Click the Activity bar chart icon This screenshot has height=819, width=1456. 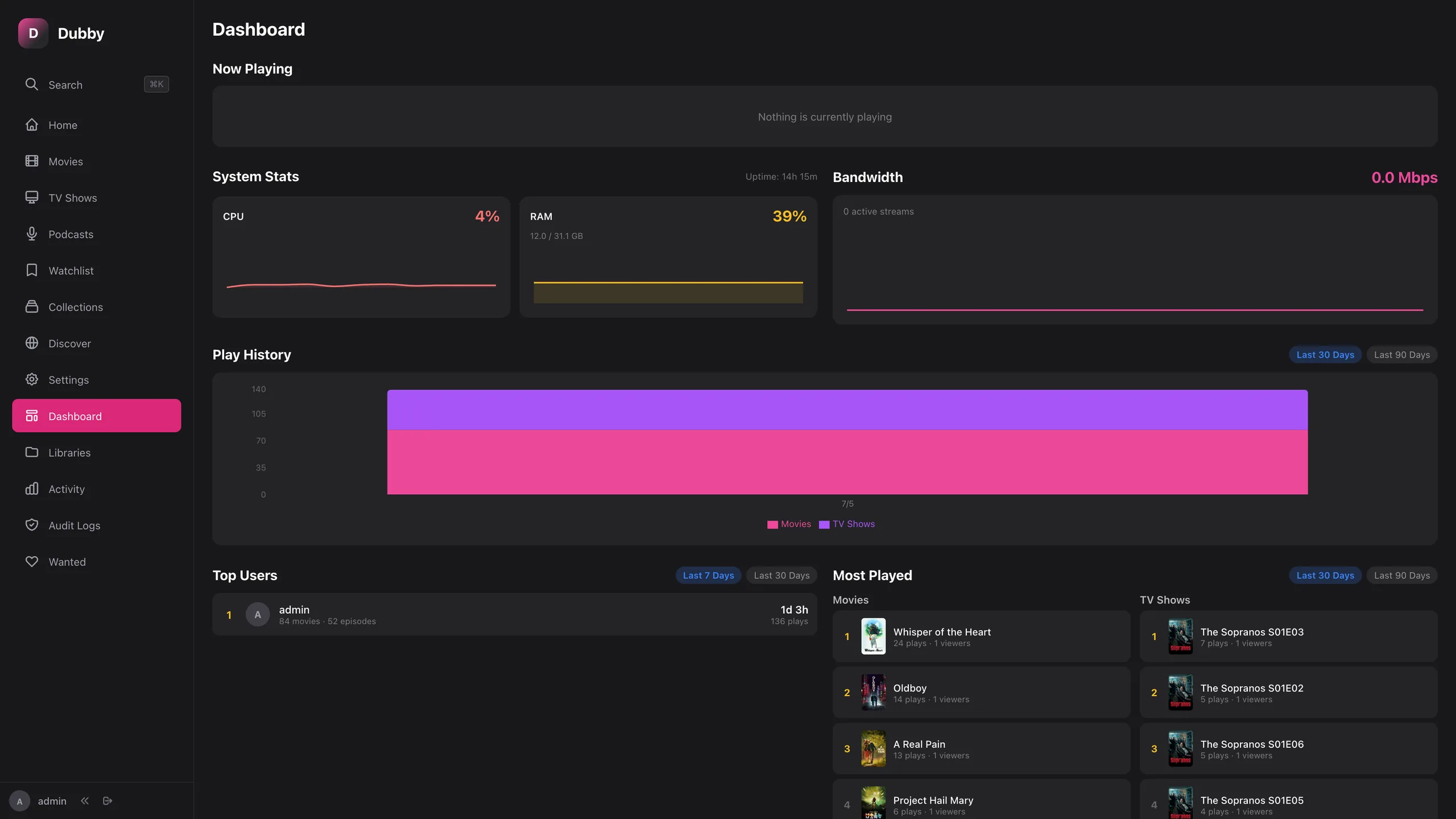32,489
